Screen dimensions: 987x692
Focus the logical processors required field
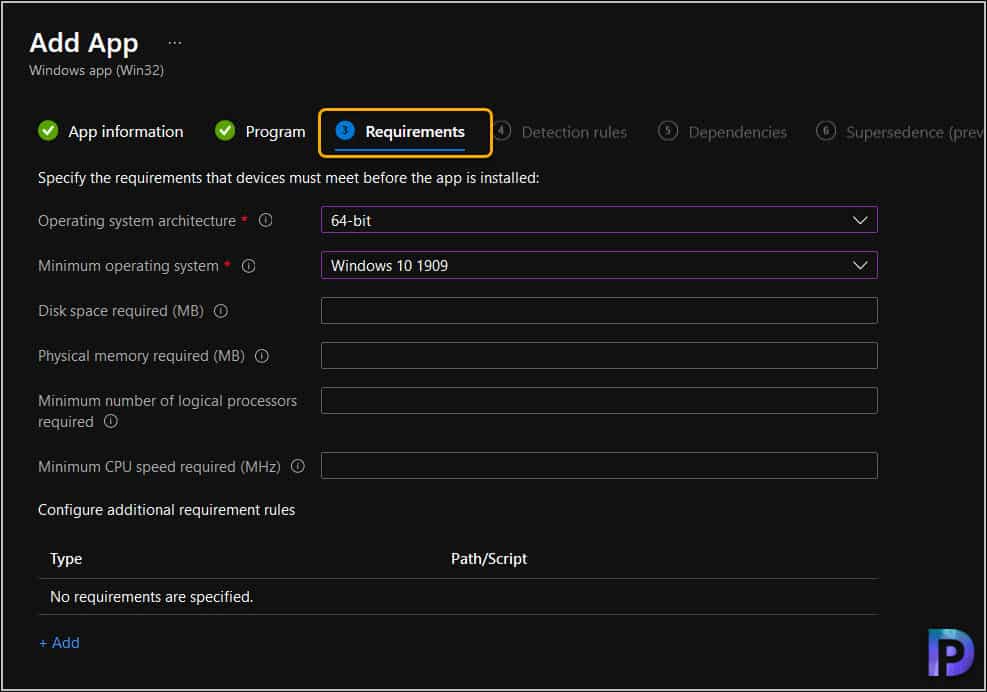[x=599, y=401]
